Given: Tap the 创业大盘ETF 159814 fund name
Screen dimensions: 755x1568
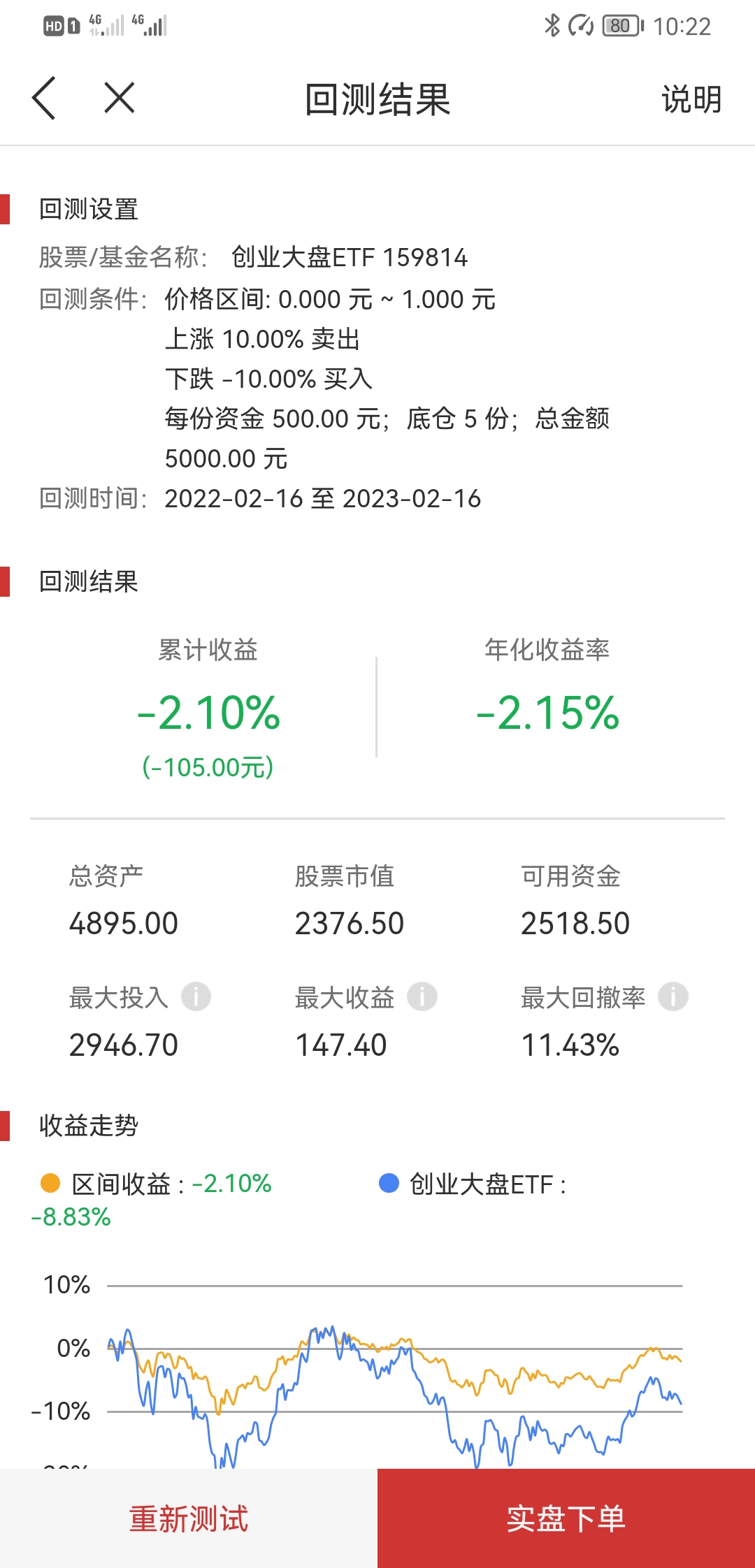Looking at the screenshot, I should [x=349, y=257].
